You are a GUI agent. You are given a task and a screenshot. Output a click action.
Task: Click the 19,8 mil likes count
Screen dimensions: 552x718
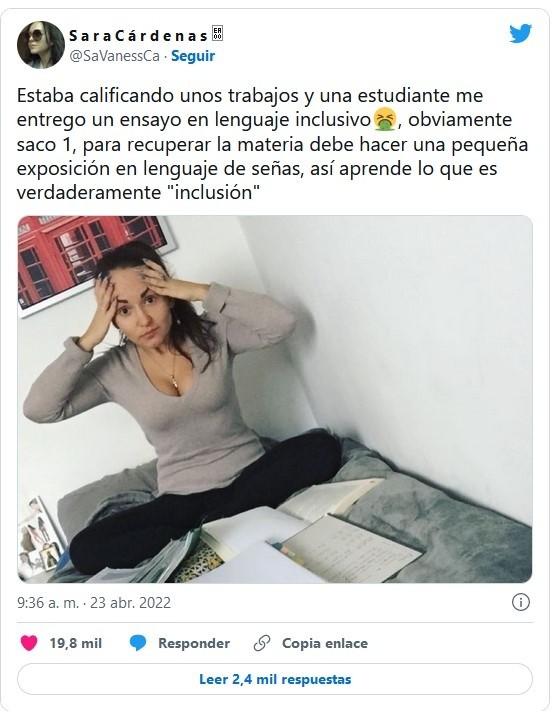76,643
